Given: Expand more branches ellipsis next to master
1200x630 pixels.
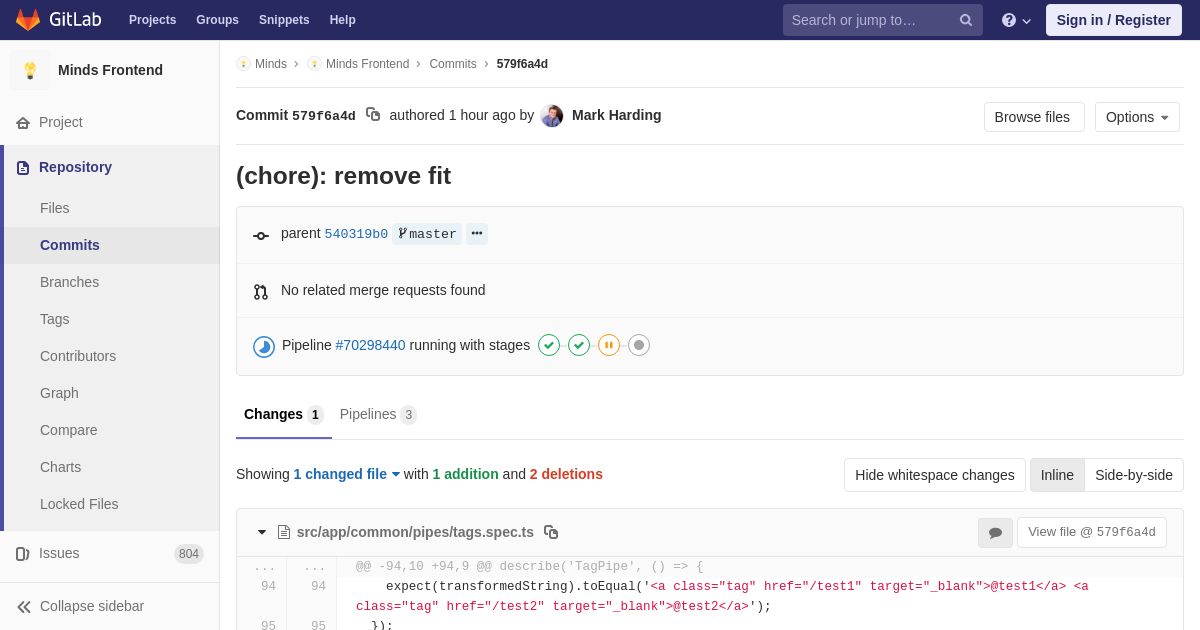Looking at the screenshot, I should point(477,234).
